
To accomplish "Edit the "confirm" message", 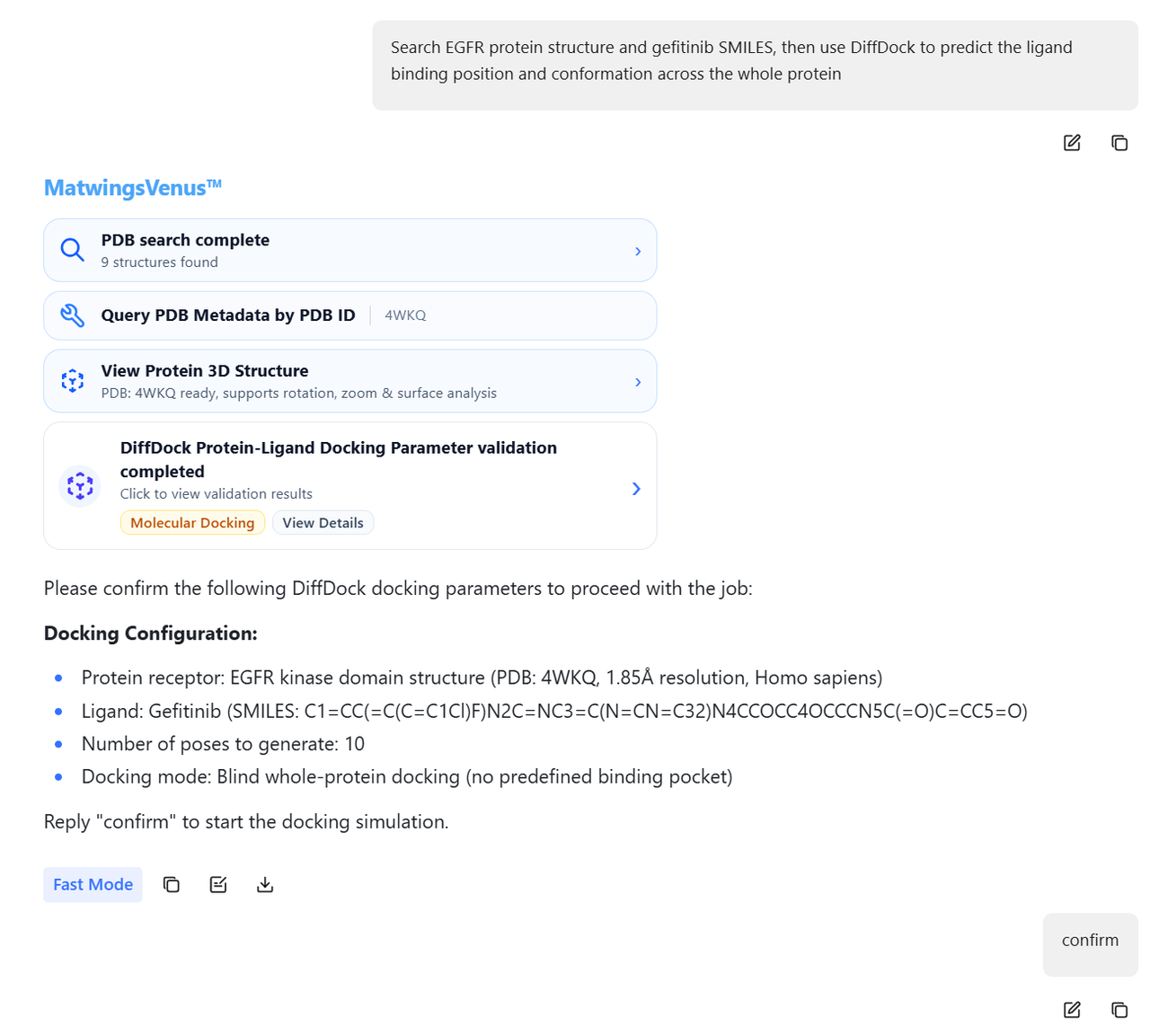I will [1072, 1010].
